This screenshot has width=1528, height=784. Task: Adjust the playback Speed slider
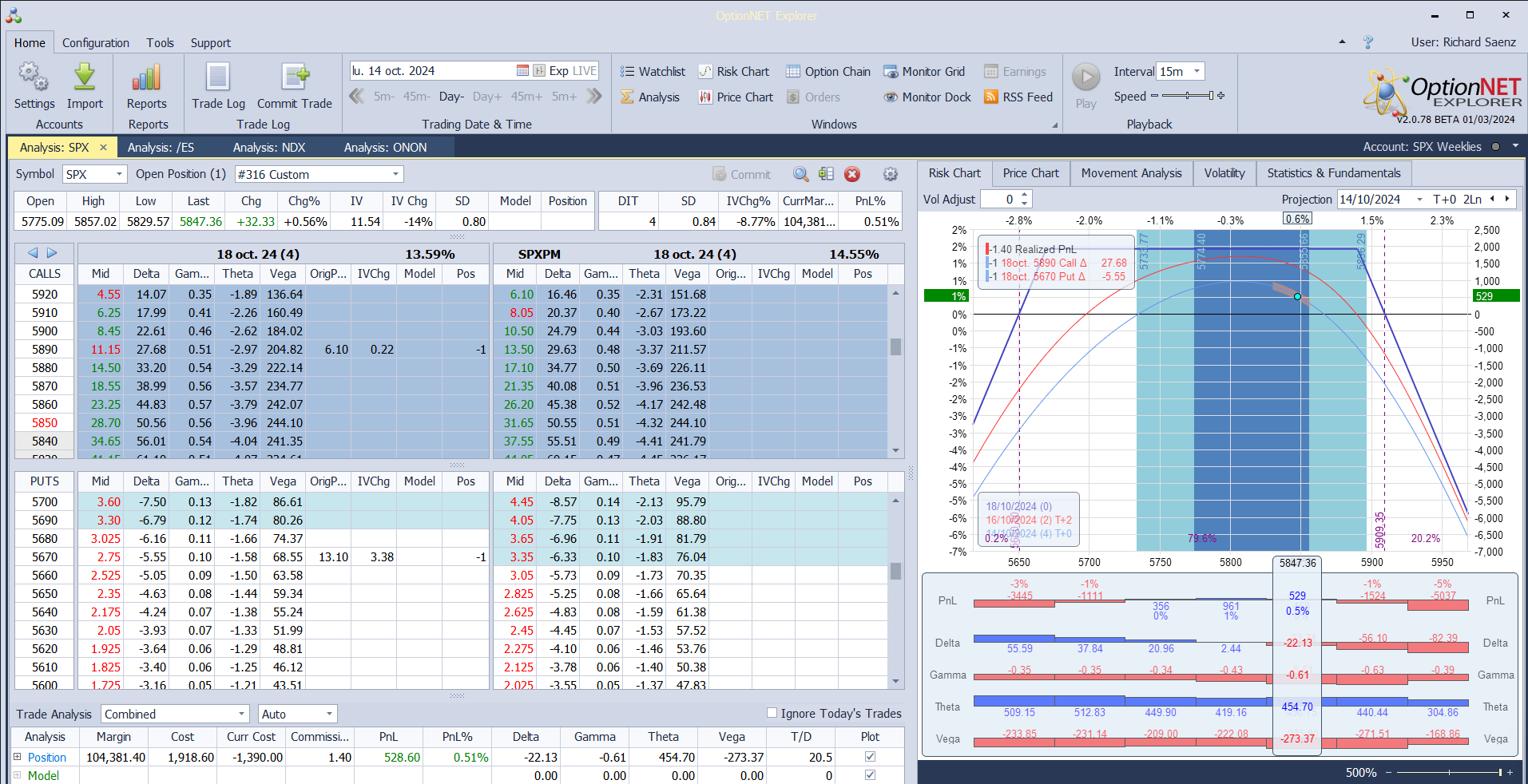pyautogui.click(x=1188, y=96)
